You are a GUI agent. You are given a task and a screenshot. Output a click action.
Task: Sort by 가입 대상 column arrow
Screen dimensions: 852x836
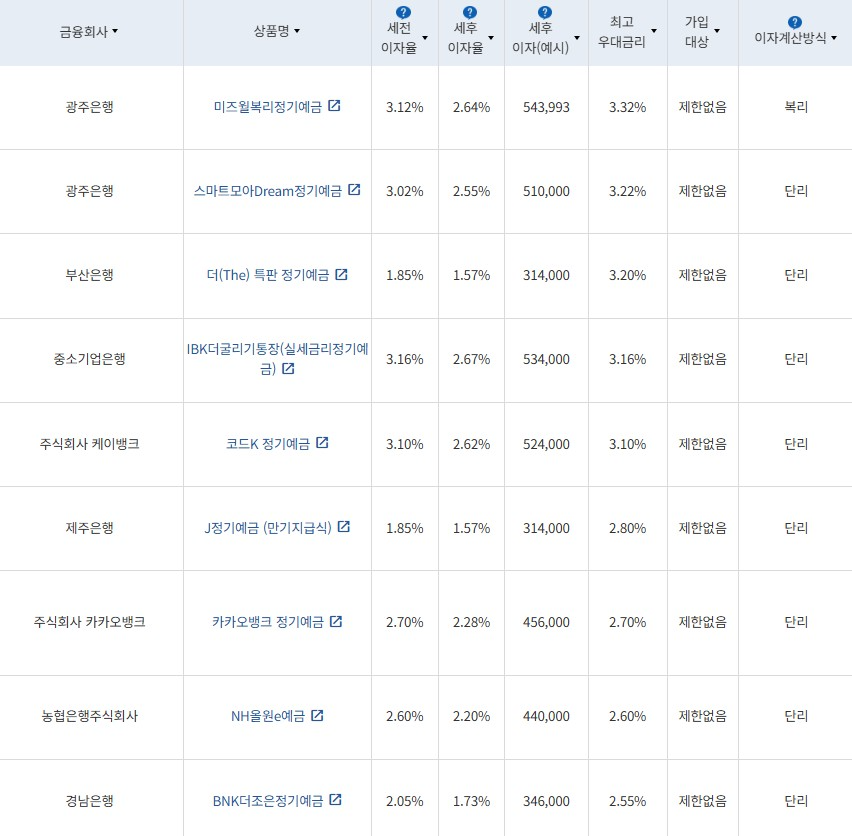(717, 31)
